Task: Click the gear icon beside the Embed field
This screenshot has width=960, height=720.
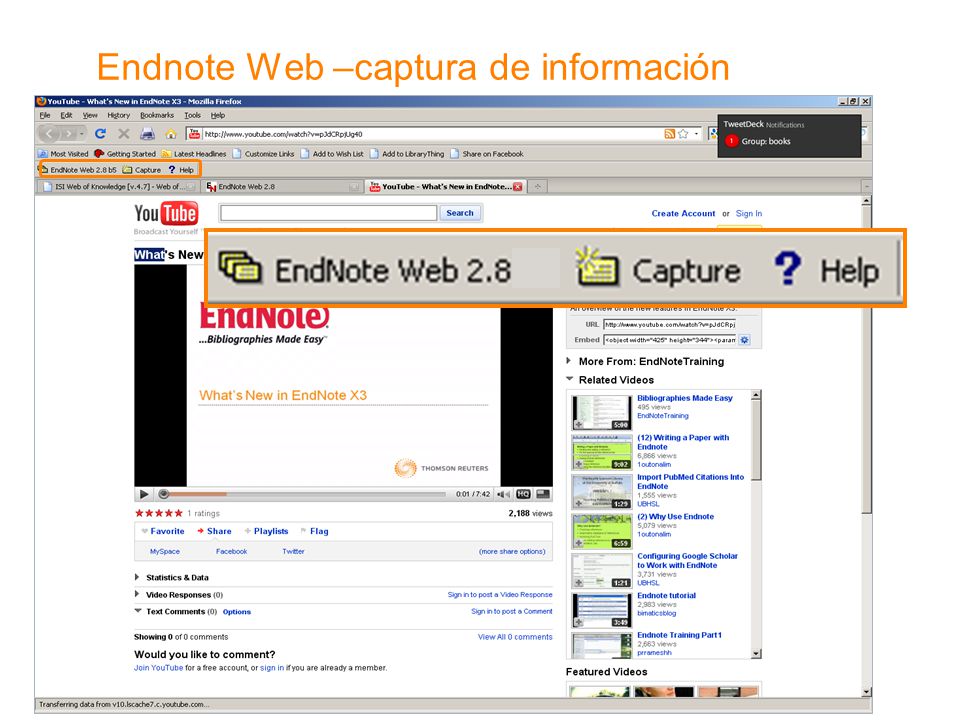Action: click(x=744, y=340)
